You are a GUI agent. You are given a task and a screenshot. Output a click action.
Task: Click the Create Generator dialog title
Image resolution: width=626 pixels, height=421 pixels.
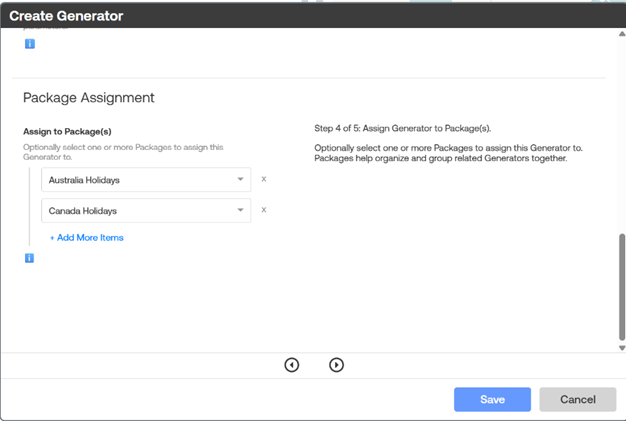[66, 16]
